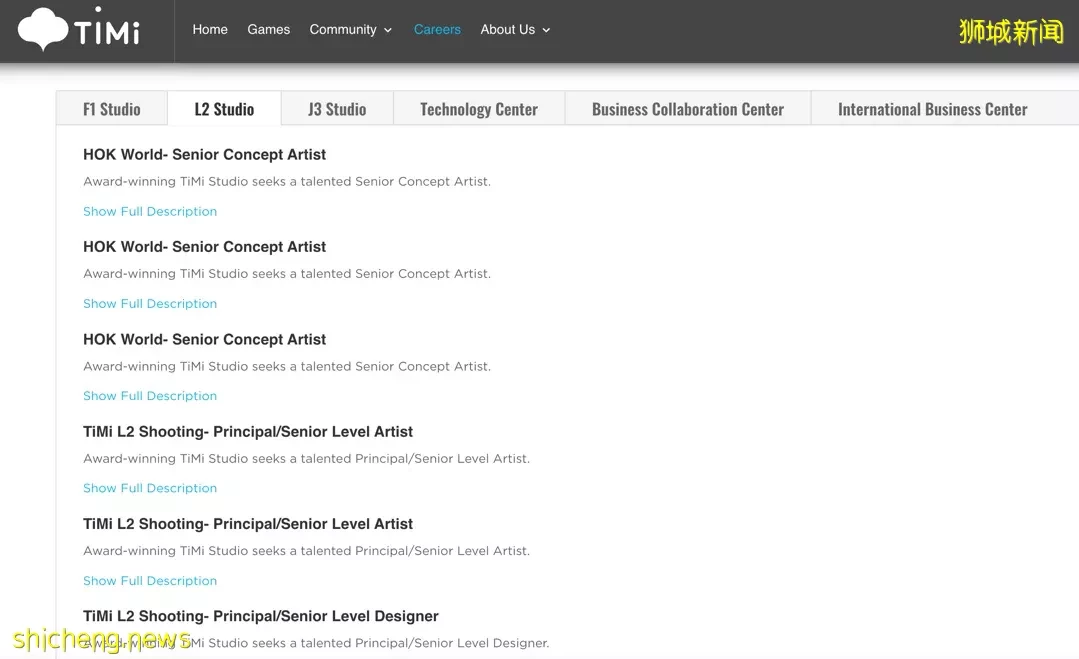The image size is (1079, 659).
Task: Click third HOK World- Senior Concept Artist title
Action: click(204, 340)
